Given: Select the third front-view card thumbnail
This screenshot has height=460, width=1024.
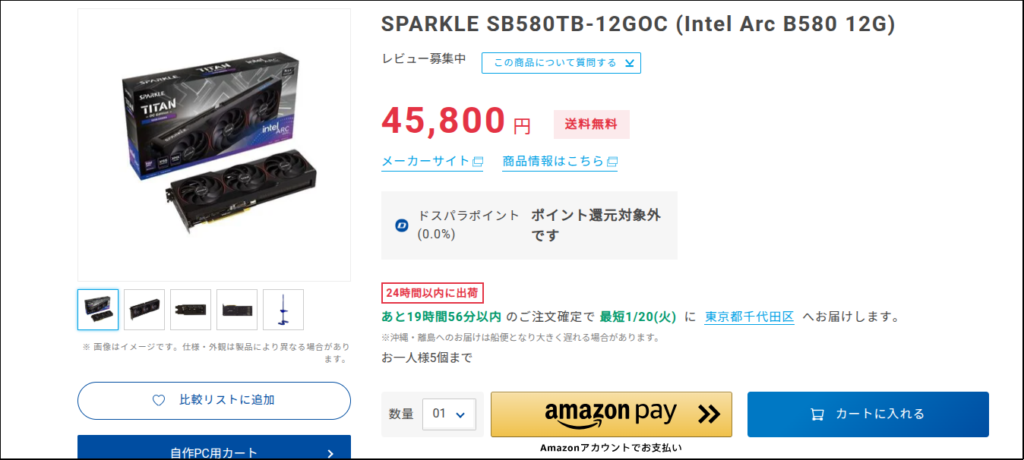Looking at the screenshot, I should point(190,310).
